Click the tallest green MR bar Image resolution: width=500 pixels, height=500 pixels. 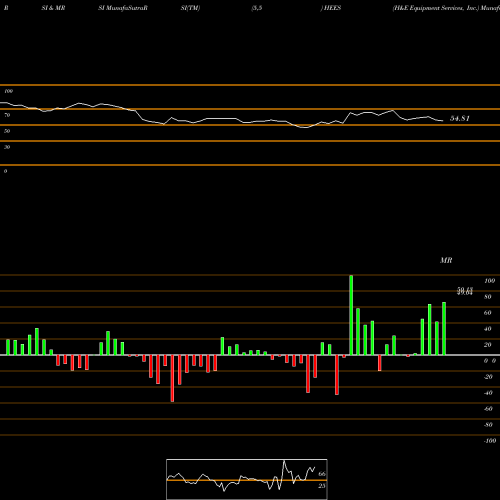351,315
